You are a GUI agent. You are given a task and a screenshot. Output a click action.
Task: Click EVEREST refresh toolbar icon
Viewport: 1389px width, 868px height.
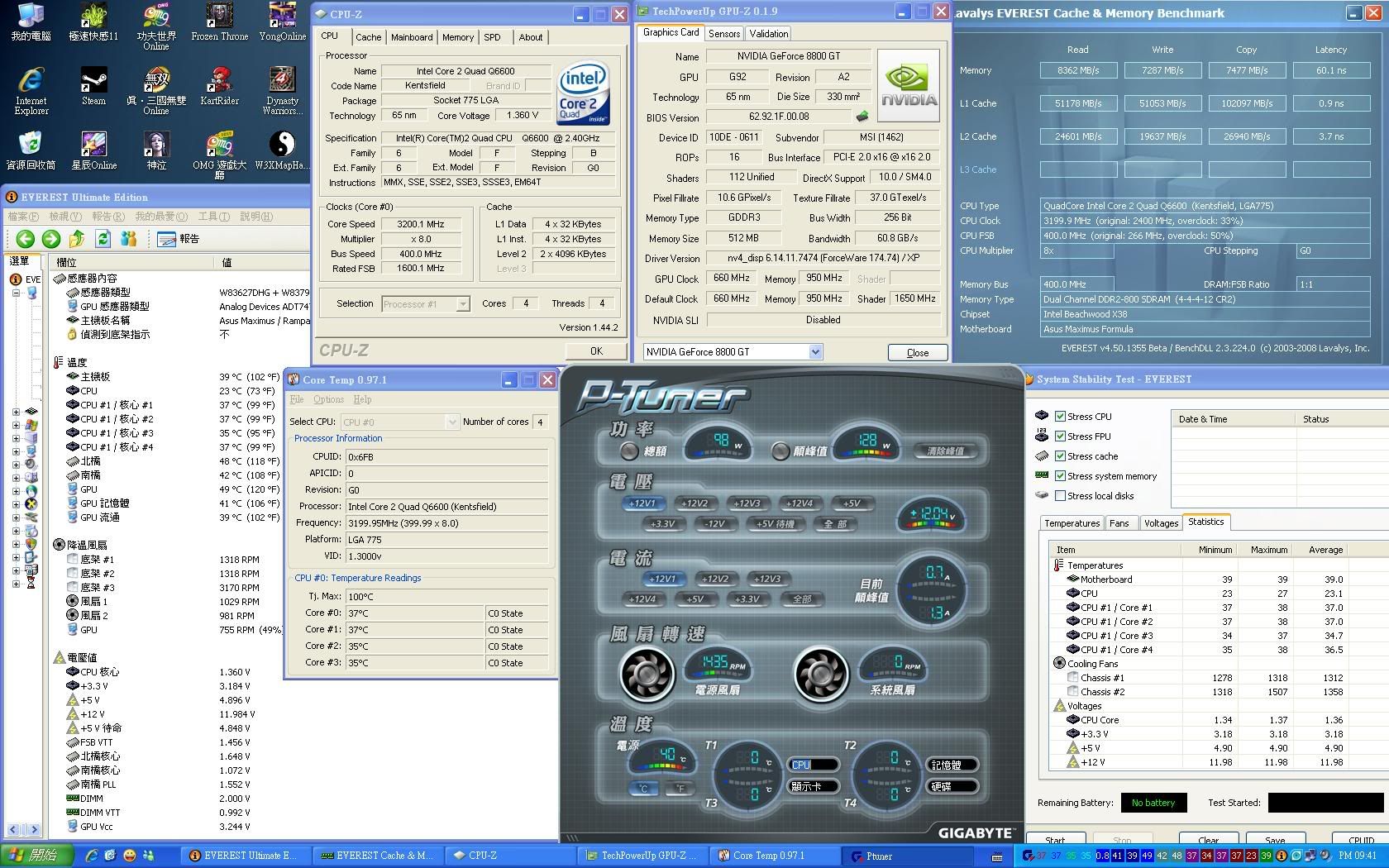103,239
